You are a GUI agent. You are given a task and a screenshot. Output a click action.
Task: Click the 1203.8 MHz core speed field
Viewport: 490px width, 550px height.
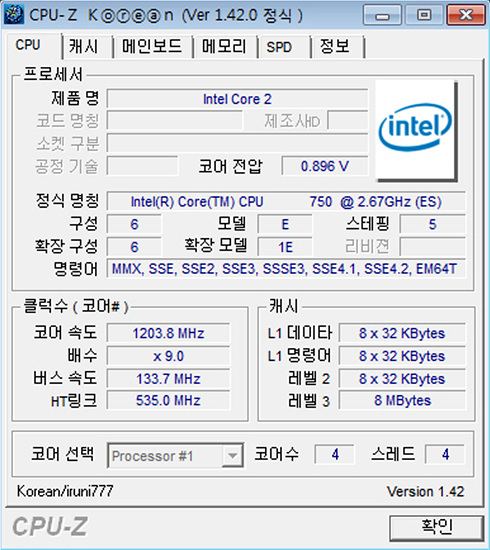tap(168, 333)
